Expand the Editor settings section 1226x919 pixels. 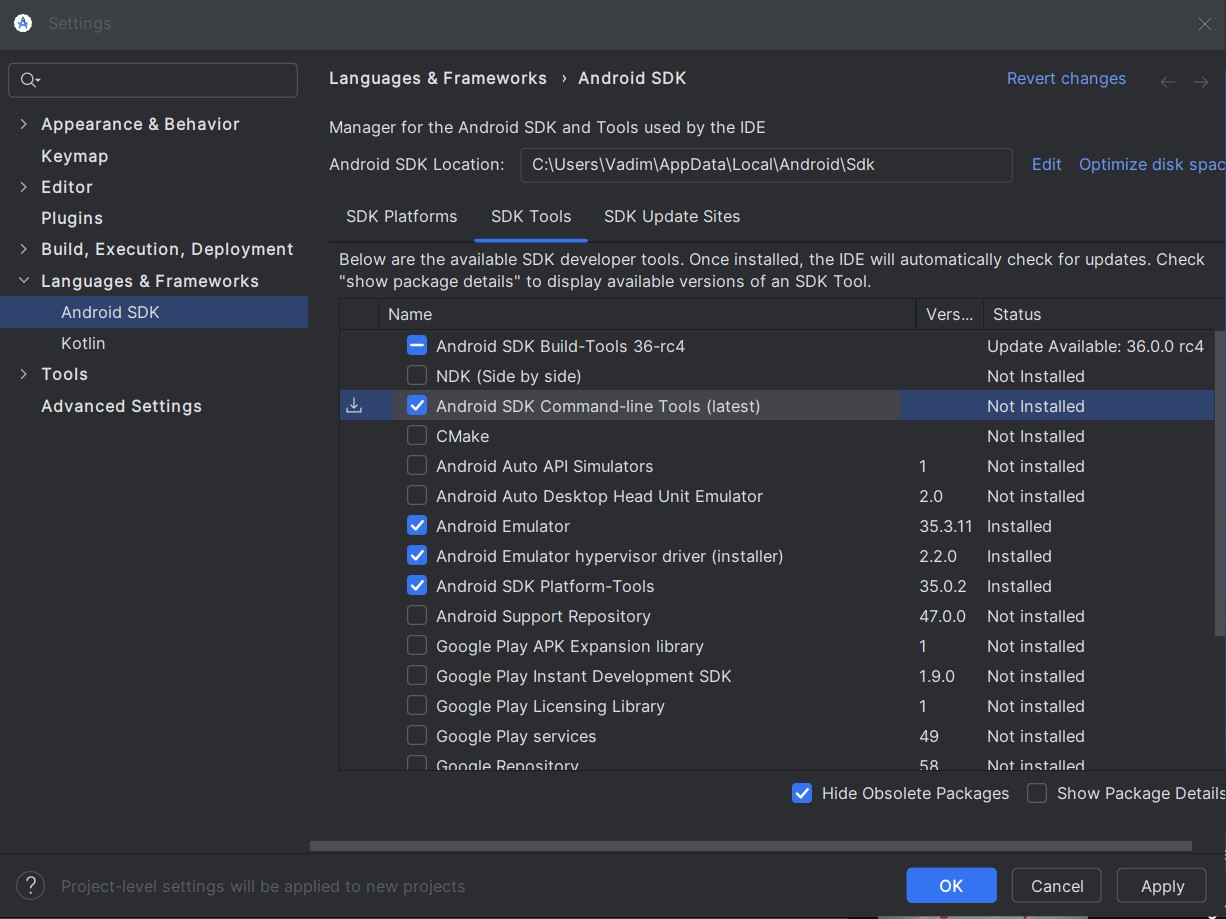tap(24, 187)
